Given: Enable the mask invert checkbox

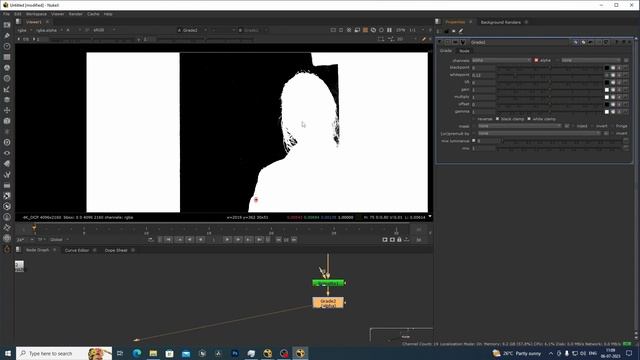Looking at the screenshot, I should tap(592, 126).
